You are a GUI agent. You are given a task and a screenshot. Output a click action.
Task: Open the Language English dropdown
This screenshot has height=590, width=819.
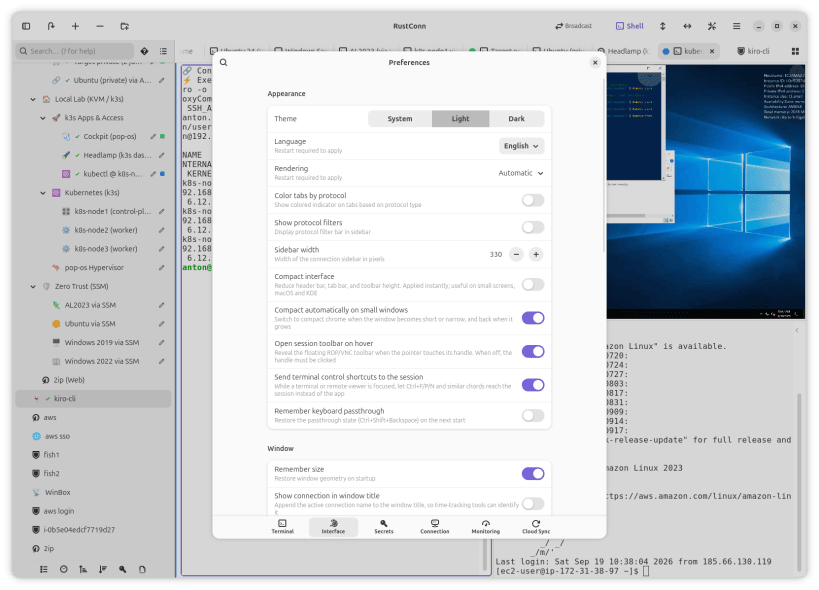[x=521, y=146]
